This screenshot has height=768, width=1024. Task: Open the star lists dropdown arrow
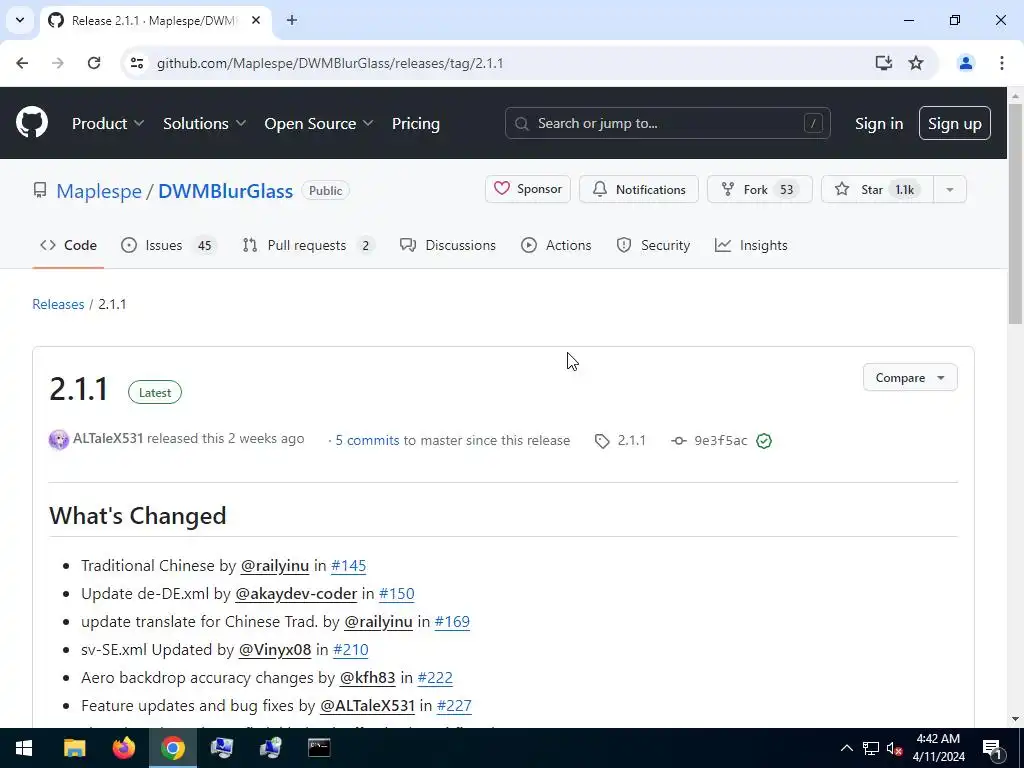[x=950, y=189]
